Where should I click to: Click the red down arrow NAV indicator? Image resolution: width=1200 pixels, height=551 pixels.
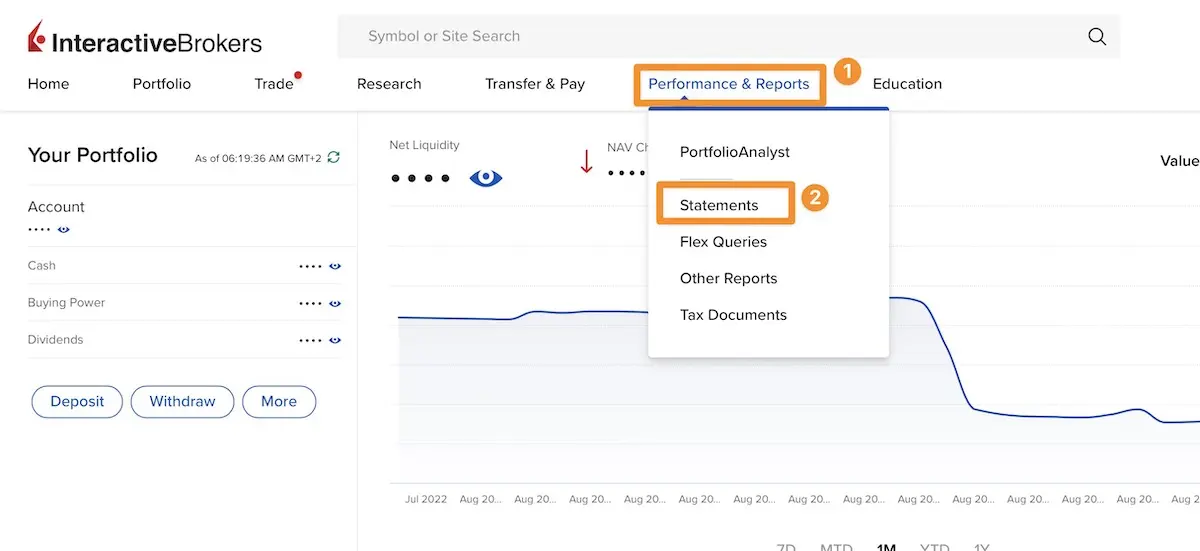(587, 161)
